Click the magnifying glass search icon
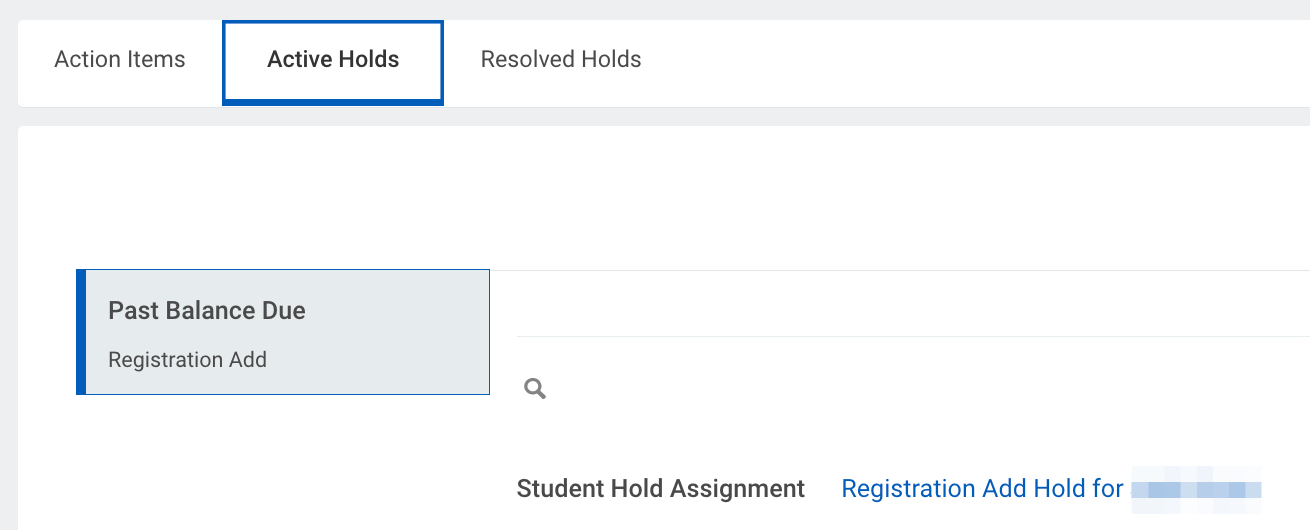The width and height of the screenshot is (1310, 530). coord(535,389)
